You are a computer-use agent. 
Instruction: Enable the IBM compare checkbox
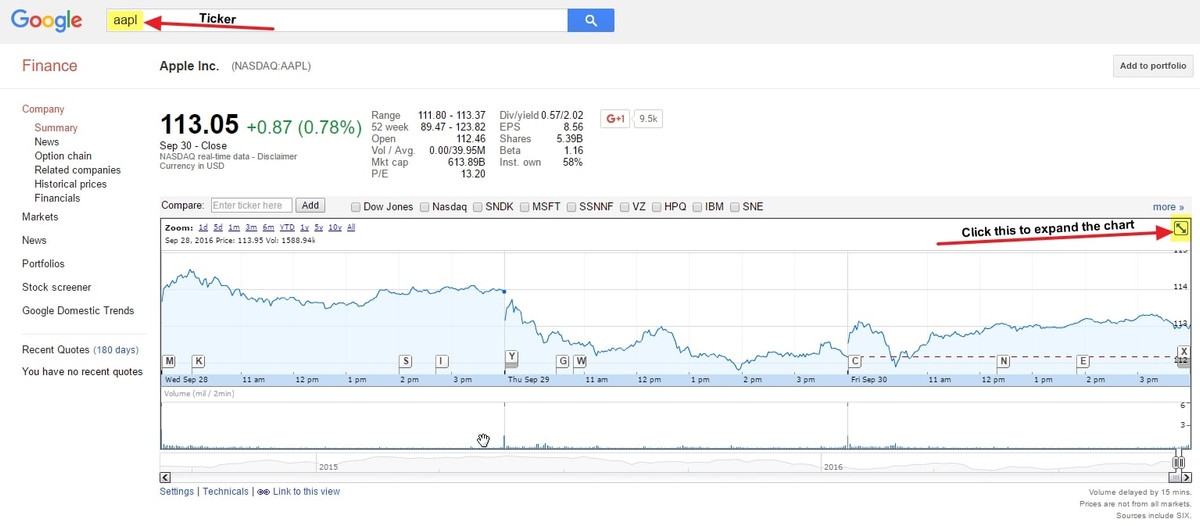point(698,207)
